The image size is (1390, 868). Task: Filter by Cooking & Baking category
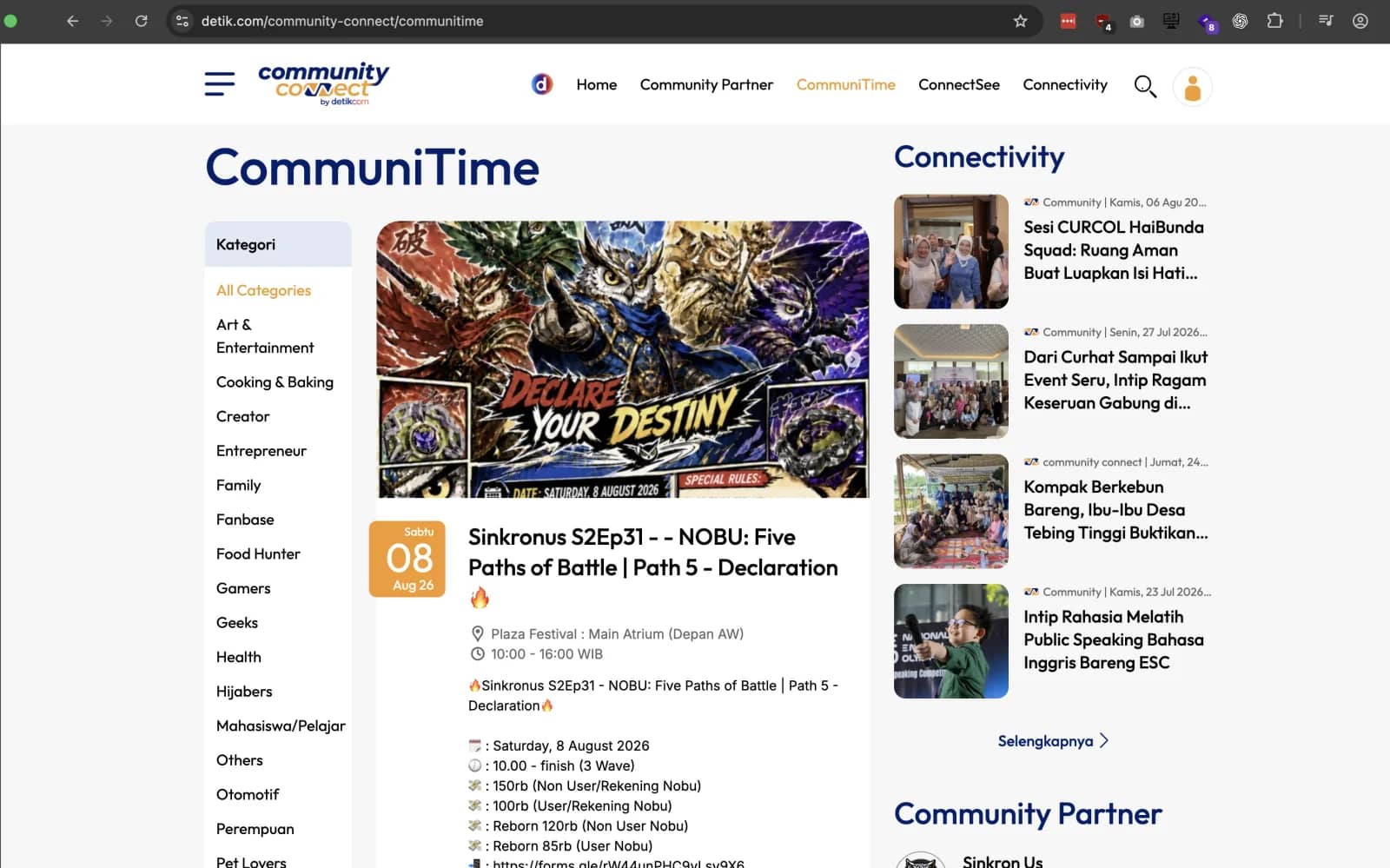point(275,382)
